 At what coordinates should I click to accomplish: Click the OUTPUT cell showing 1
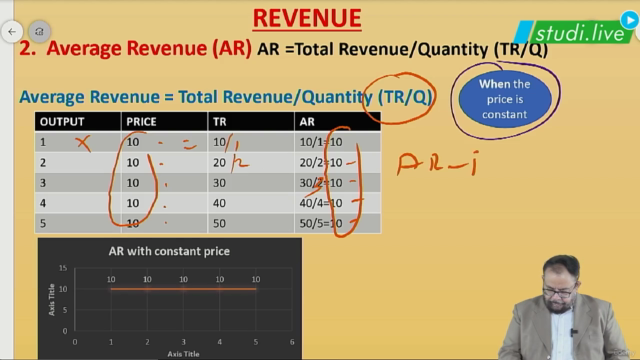[x=78, y=142]
